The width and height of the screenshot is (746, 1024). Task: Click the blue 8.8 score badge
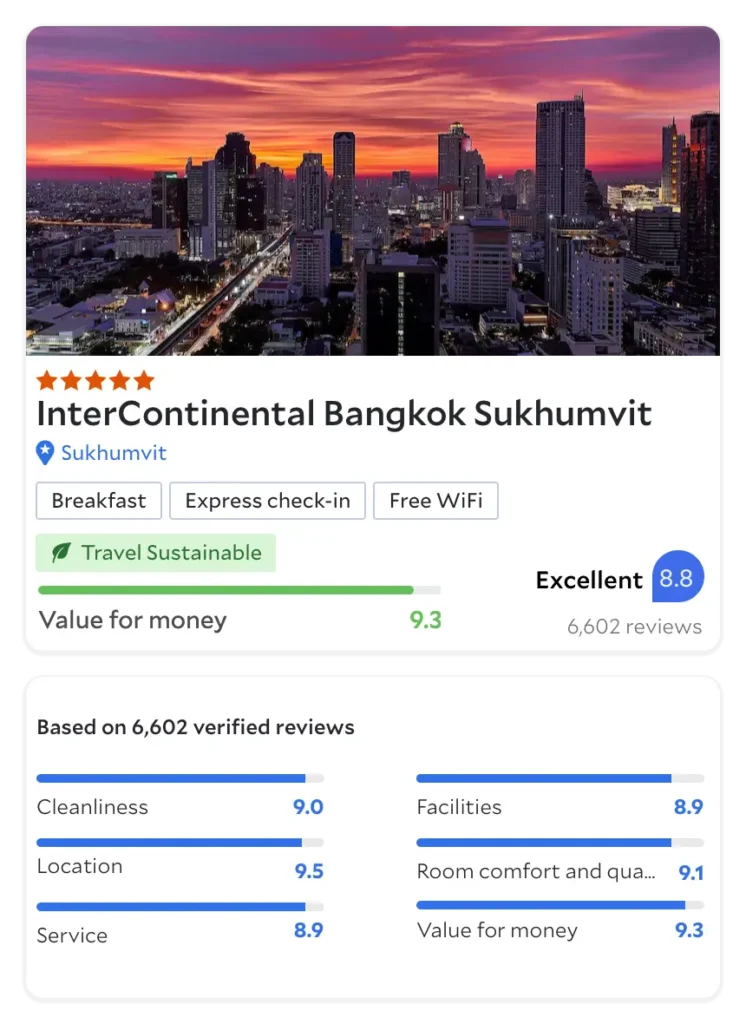pyautogui.click(x=678, y=578)
